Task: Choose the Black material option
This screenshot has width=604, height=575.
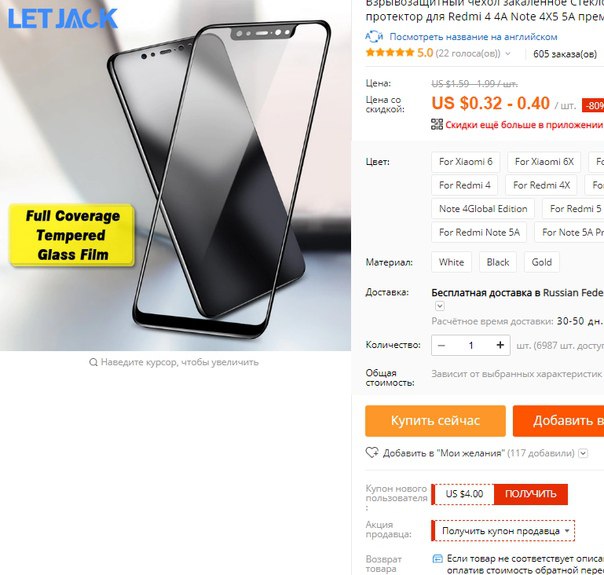Action: point(498,262)
